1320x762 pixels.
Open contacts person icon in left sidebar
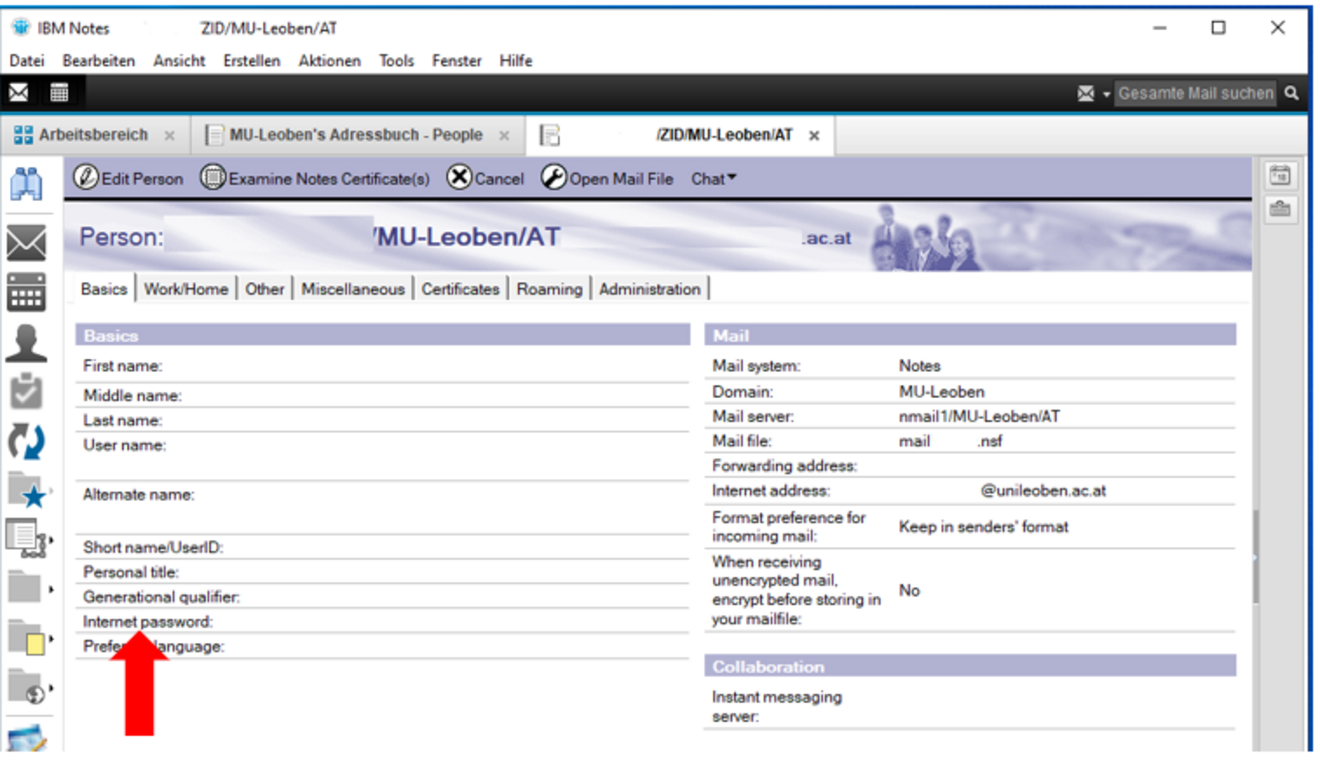pos(27,342)
